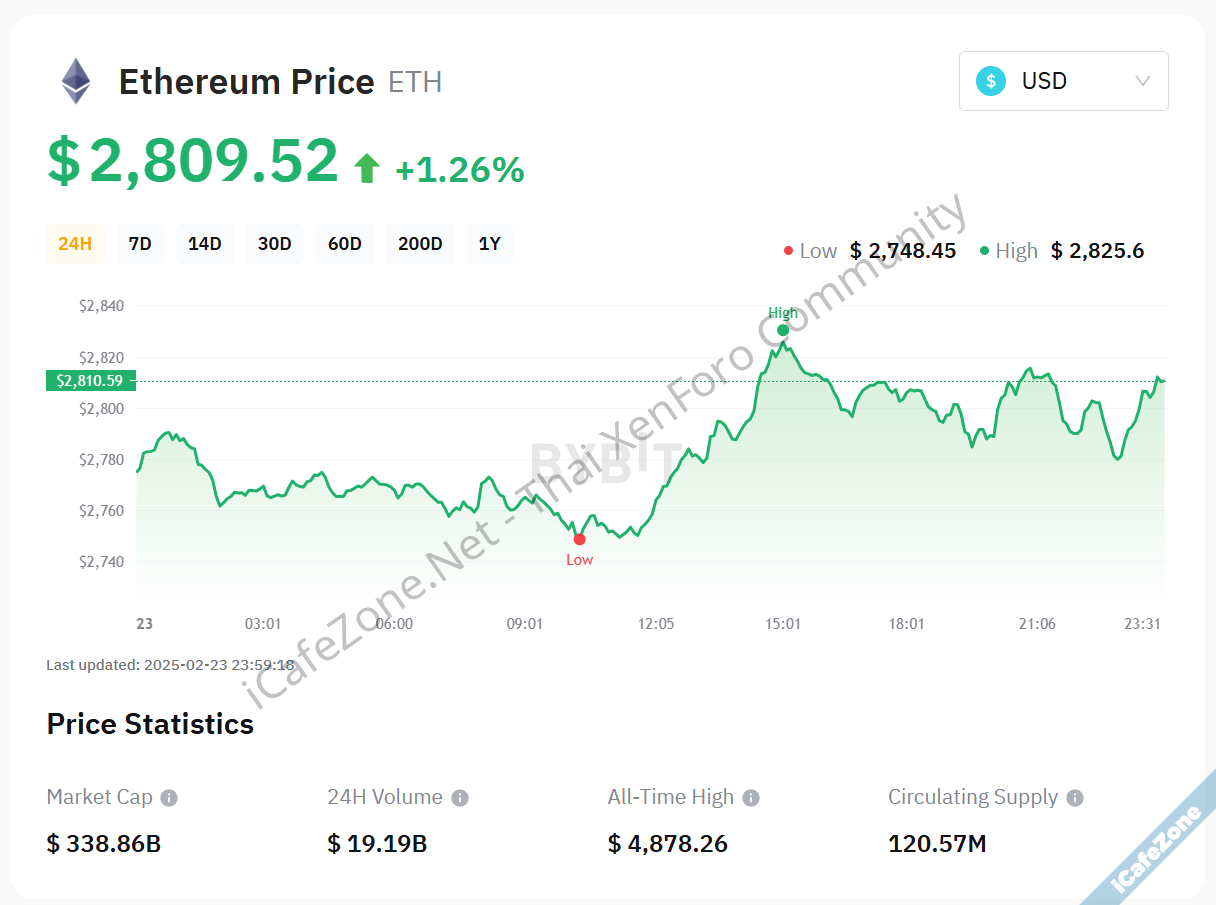Select the 30D time range

(275, 243)
